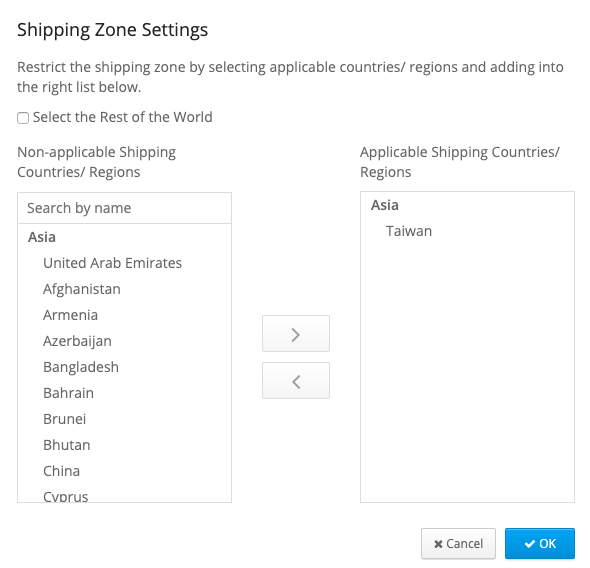This screenshot has width=590, height=568.
Task: Choose Bangladesh from non-applicable regions
Action: [81, 367]
